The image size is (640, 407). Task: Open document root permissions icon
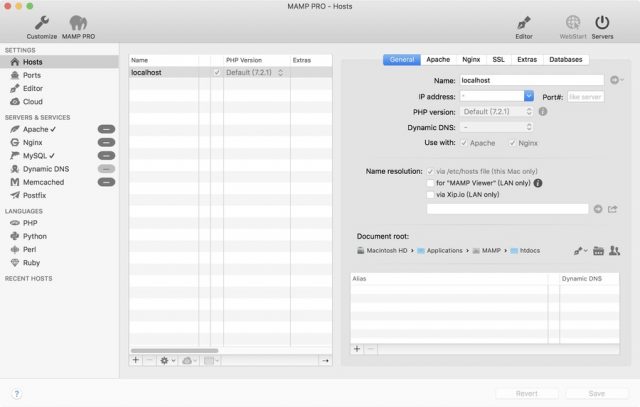click(x=614, y=251)
